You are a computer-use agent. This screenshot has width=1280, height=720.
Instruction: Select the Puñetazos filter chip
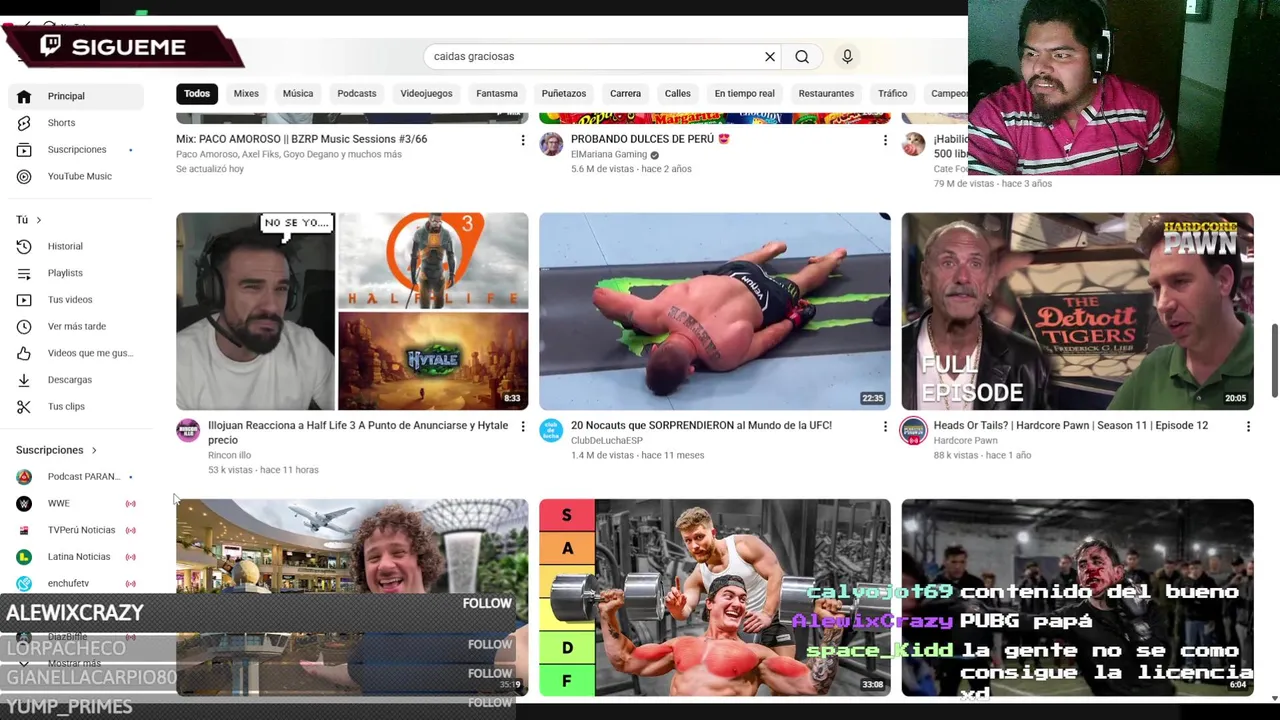[564, 94]
